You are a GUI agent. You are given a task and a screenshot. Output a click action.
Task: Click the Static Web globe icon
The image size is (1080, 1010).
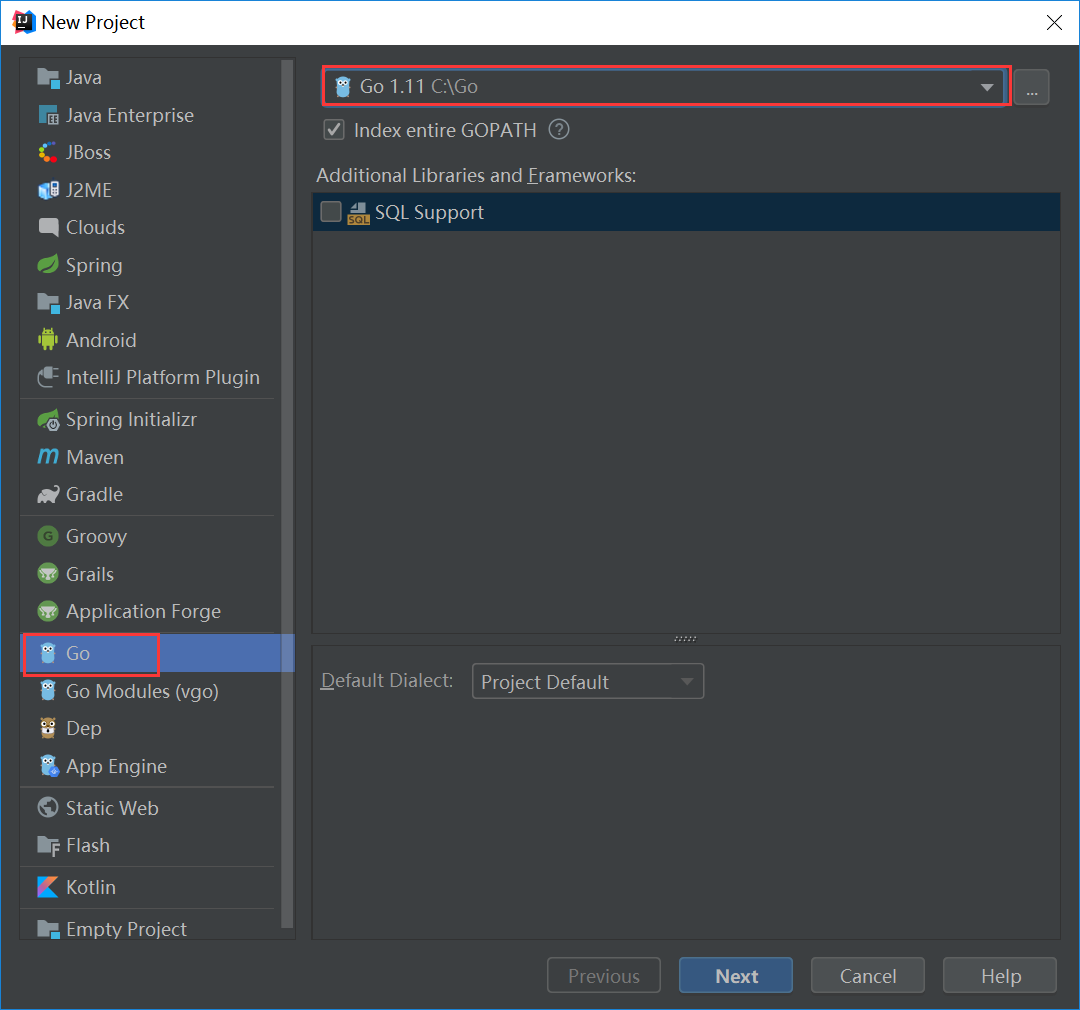(x=48, y=807)
